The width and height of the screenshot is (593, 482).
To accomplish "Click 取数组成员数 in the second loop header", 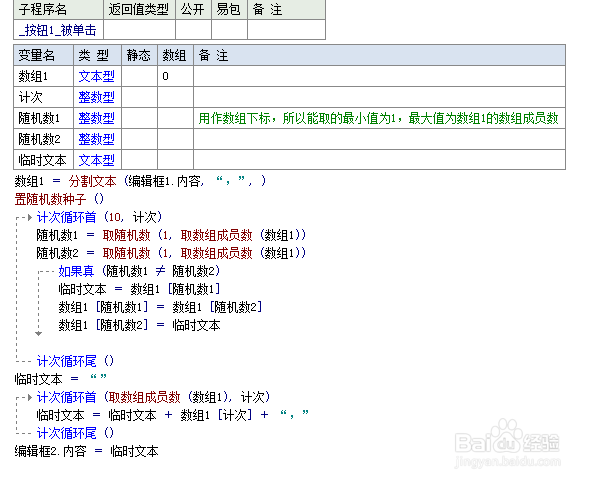I will (144, 397).
